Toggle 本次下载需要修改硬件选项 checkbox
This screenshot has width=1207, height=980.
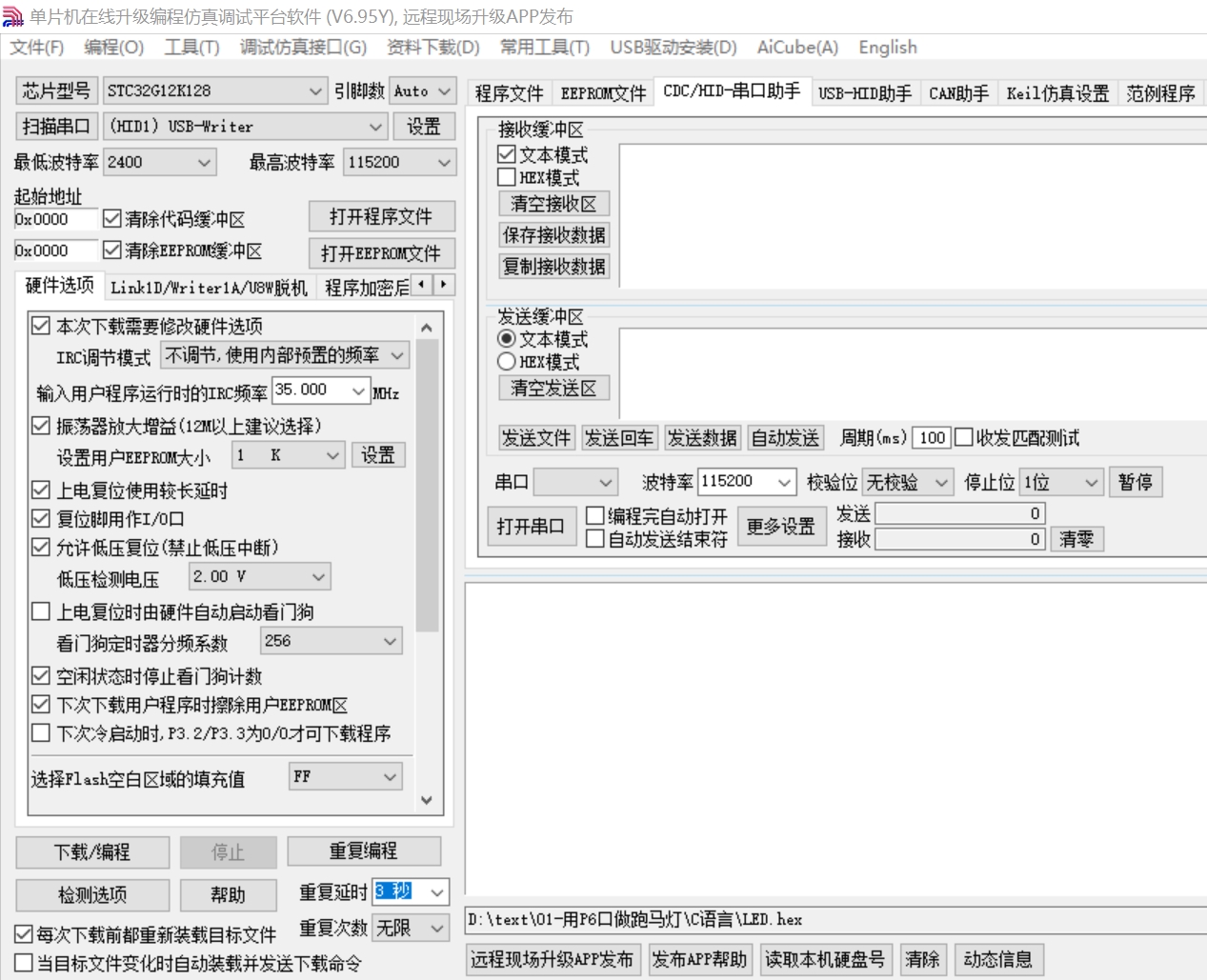point(41,326)
